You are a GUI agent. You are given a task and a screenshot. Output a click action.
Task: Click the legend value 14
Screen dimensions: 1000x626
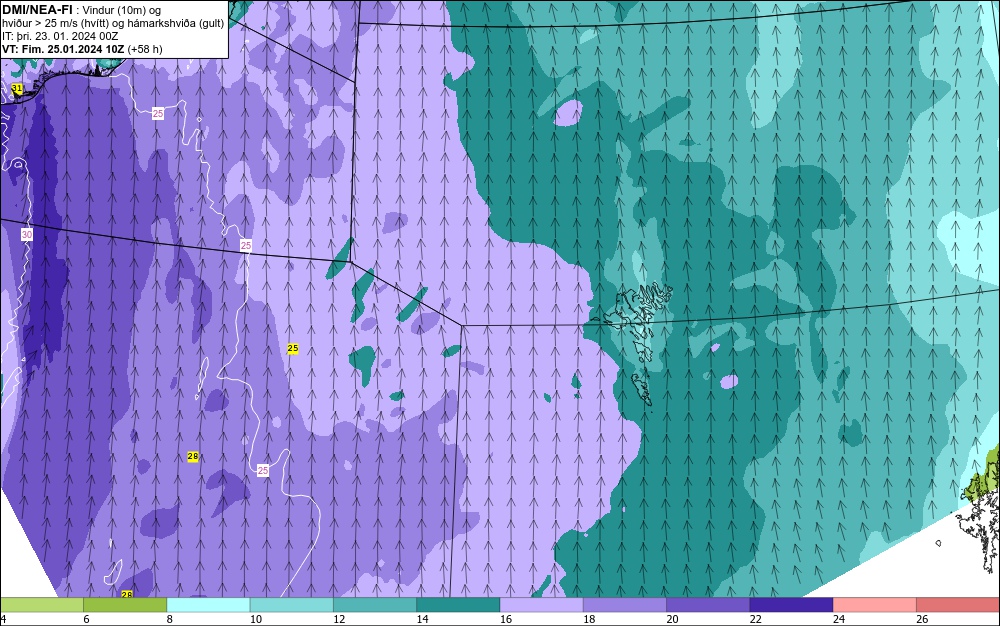(x=422, y=619)
